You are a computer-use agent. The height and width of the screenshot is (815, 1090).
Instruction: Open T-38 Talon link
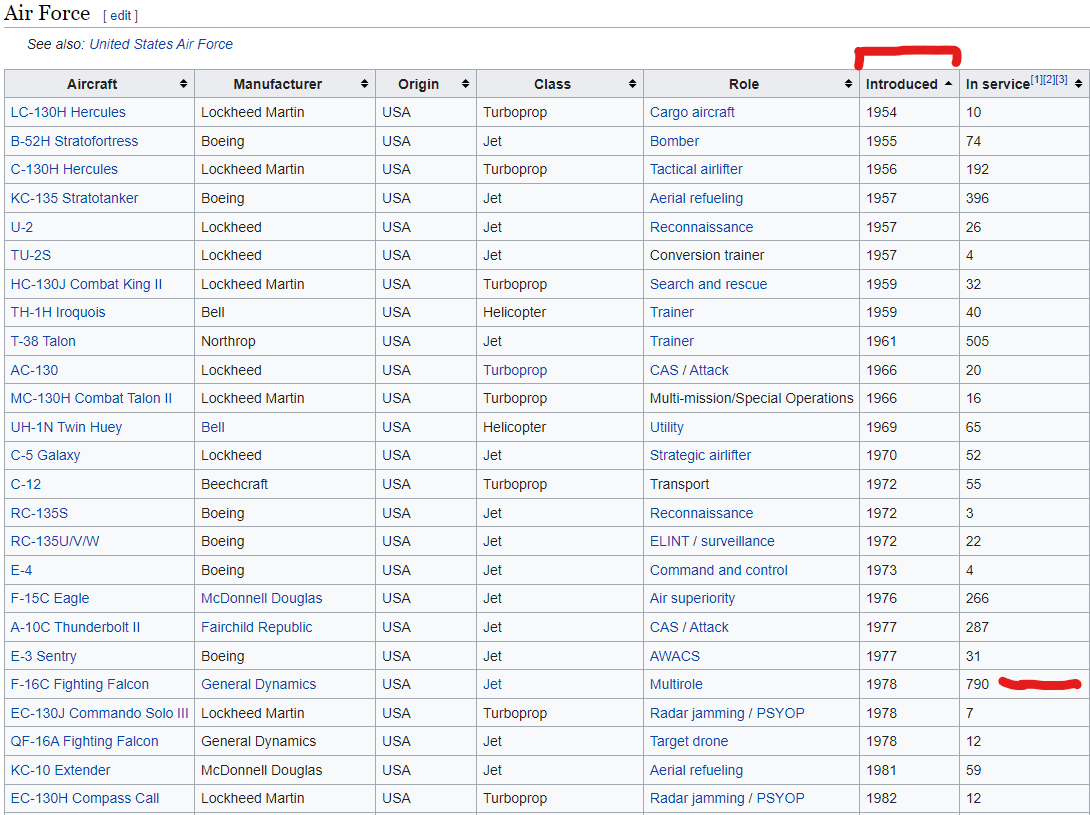pos(43,341)
